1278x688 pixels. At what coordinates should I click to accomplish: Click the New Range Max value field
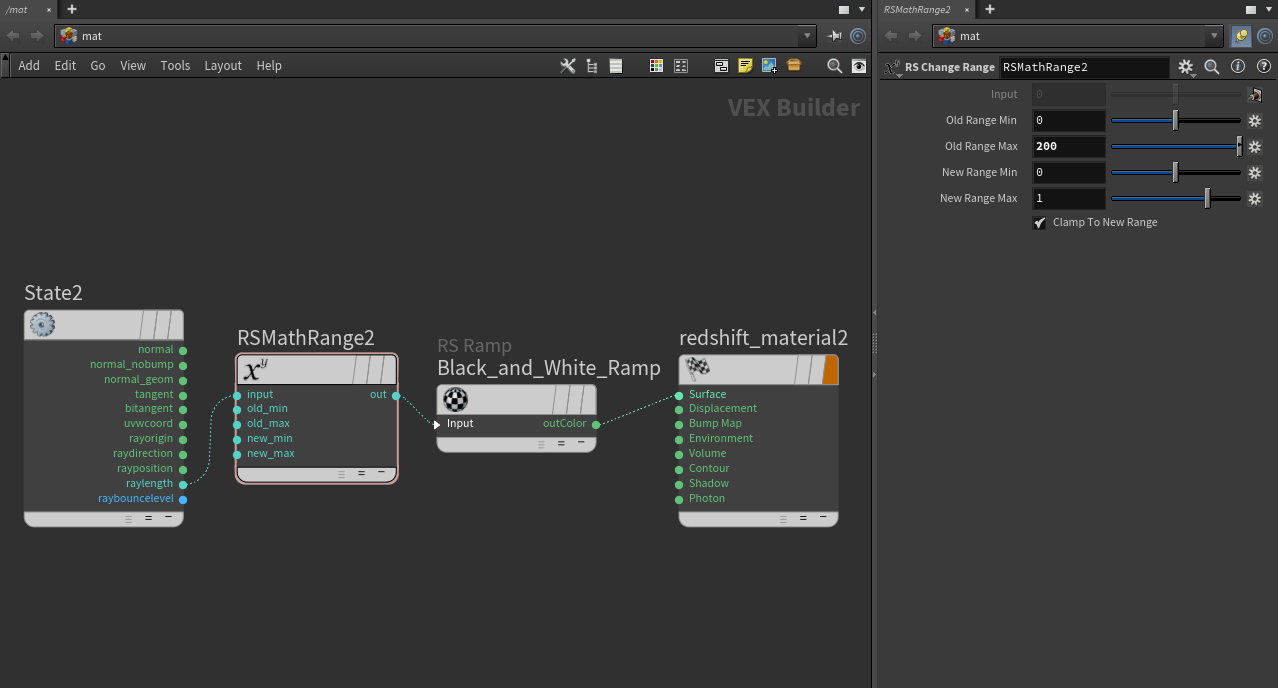[1068, 199]
